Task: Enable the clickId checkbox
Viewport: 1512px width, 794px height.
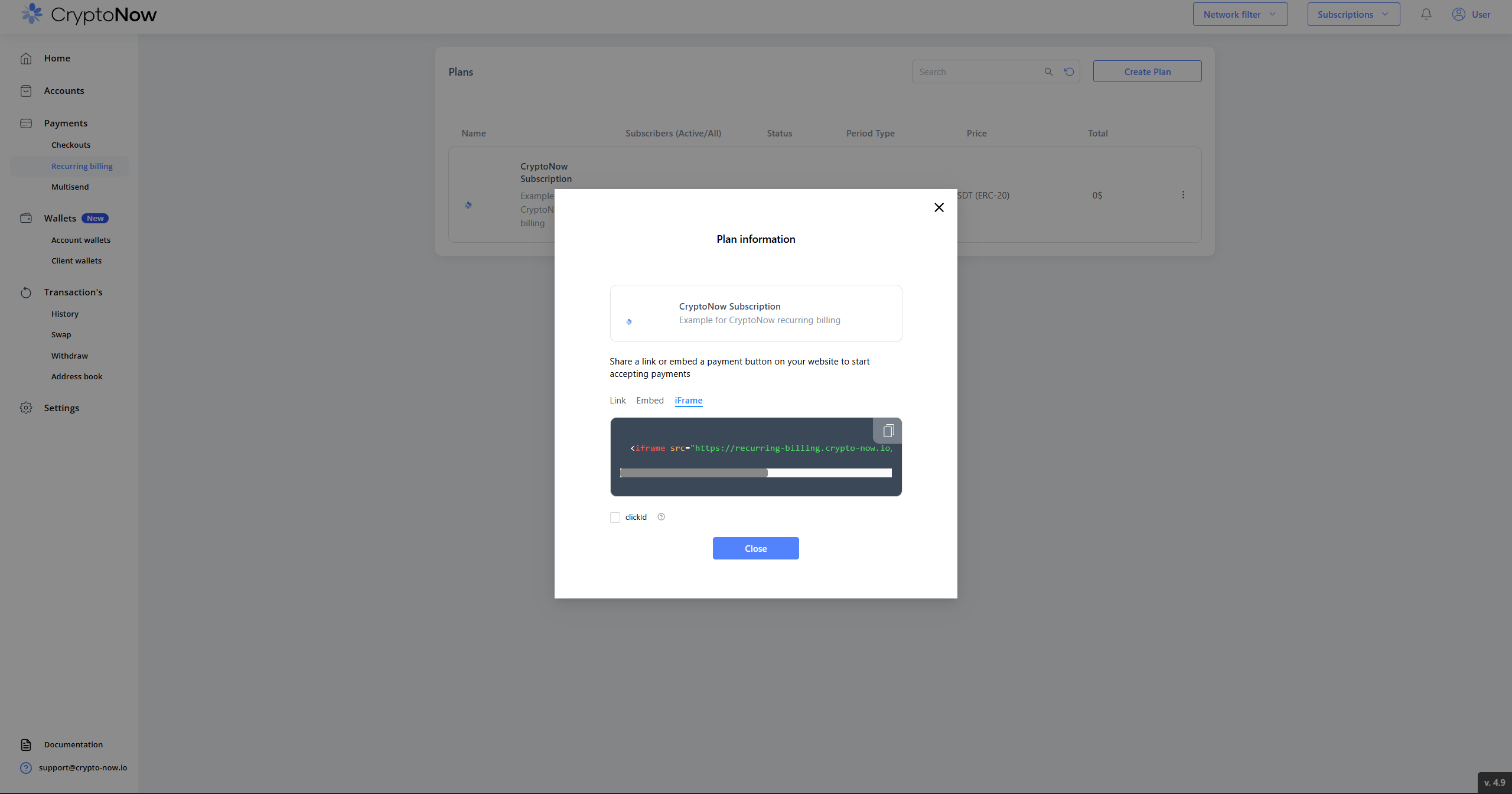Action: coord(615,518)
